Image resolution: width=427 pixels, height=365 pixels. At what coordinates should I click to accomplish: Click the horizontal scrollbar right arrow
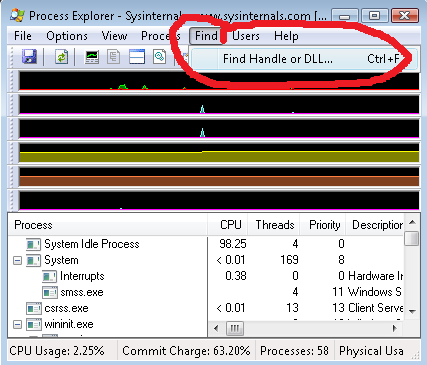coord(395,329)
